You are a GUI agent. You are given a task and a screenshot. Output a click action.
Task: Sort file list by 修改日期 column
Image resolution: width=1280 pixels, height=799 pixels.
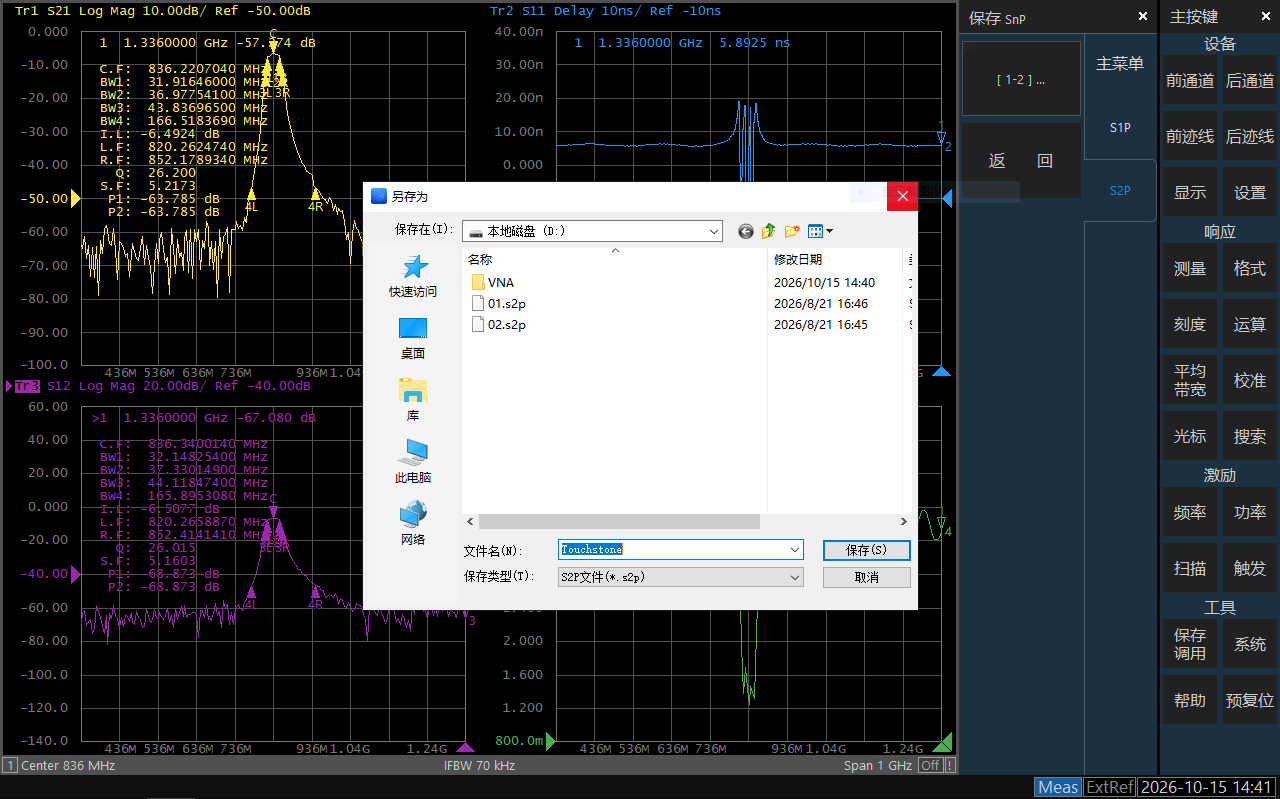[x=836, y=259]
